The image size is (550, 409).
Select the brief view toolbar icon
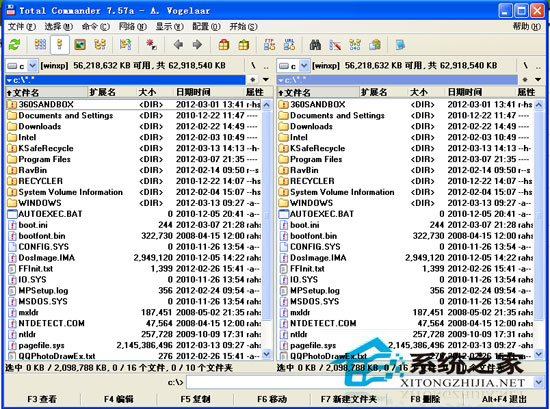[40, 45]
